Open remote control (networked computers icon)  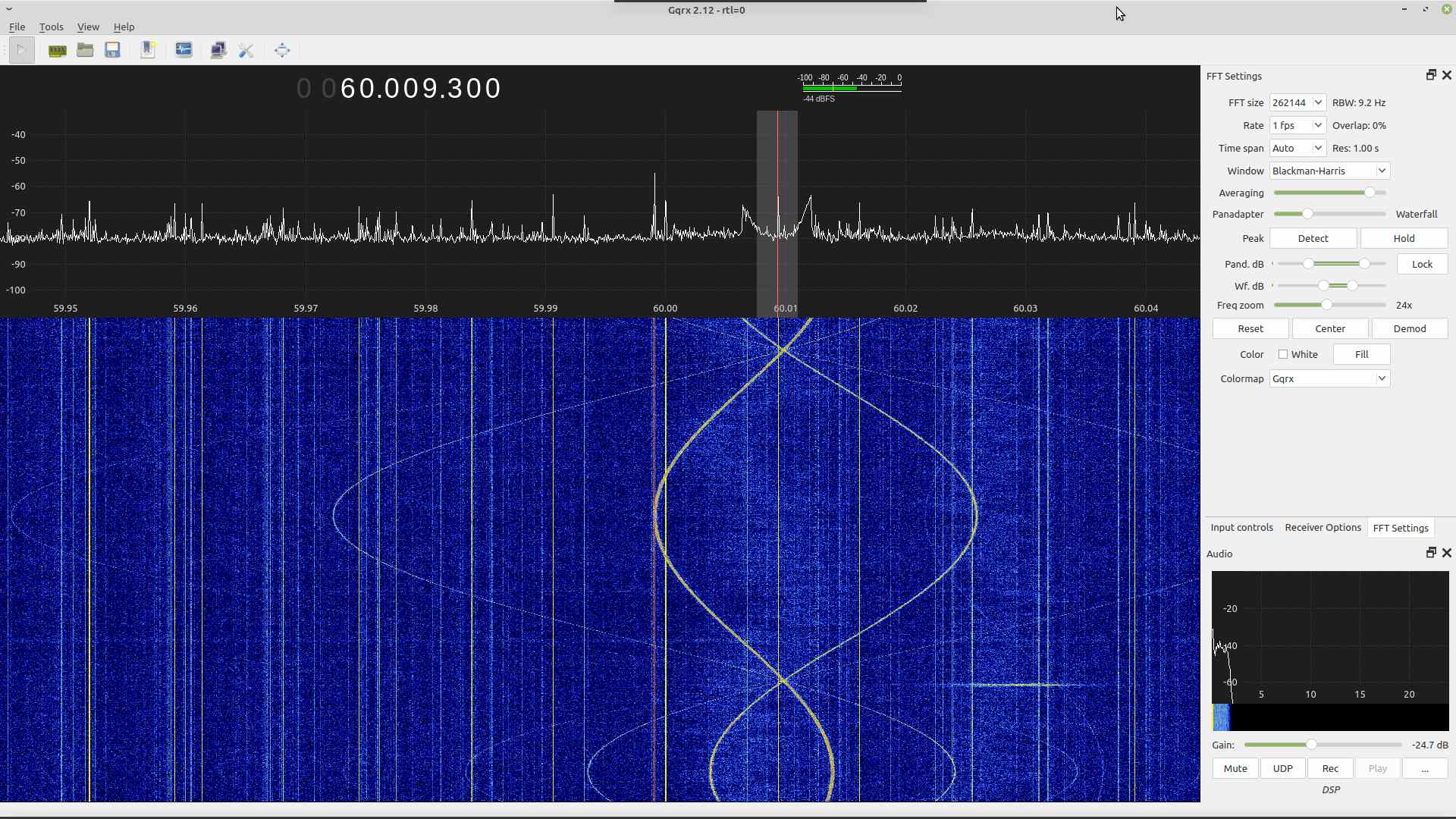point(218,50)
